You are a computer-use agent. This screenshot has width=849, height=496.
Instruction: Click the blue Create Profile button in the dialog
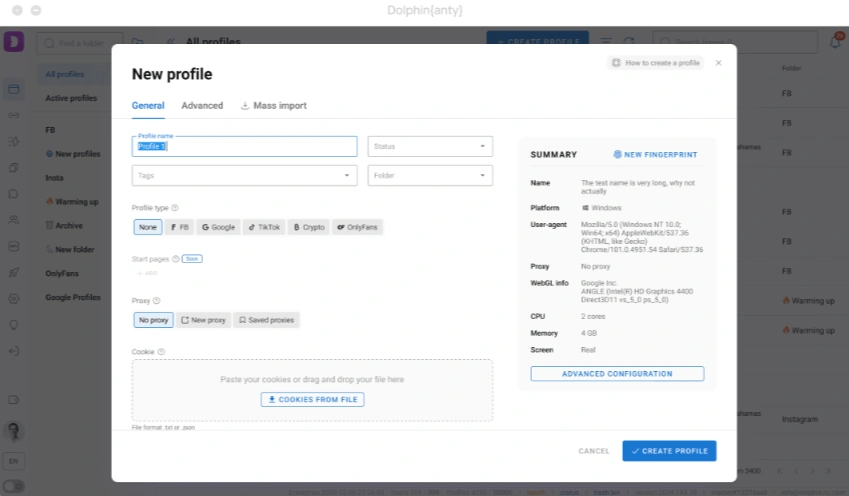click(669, 451)
